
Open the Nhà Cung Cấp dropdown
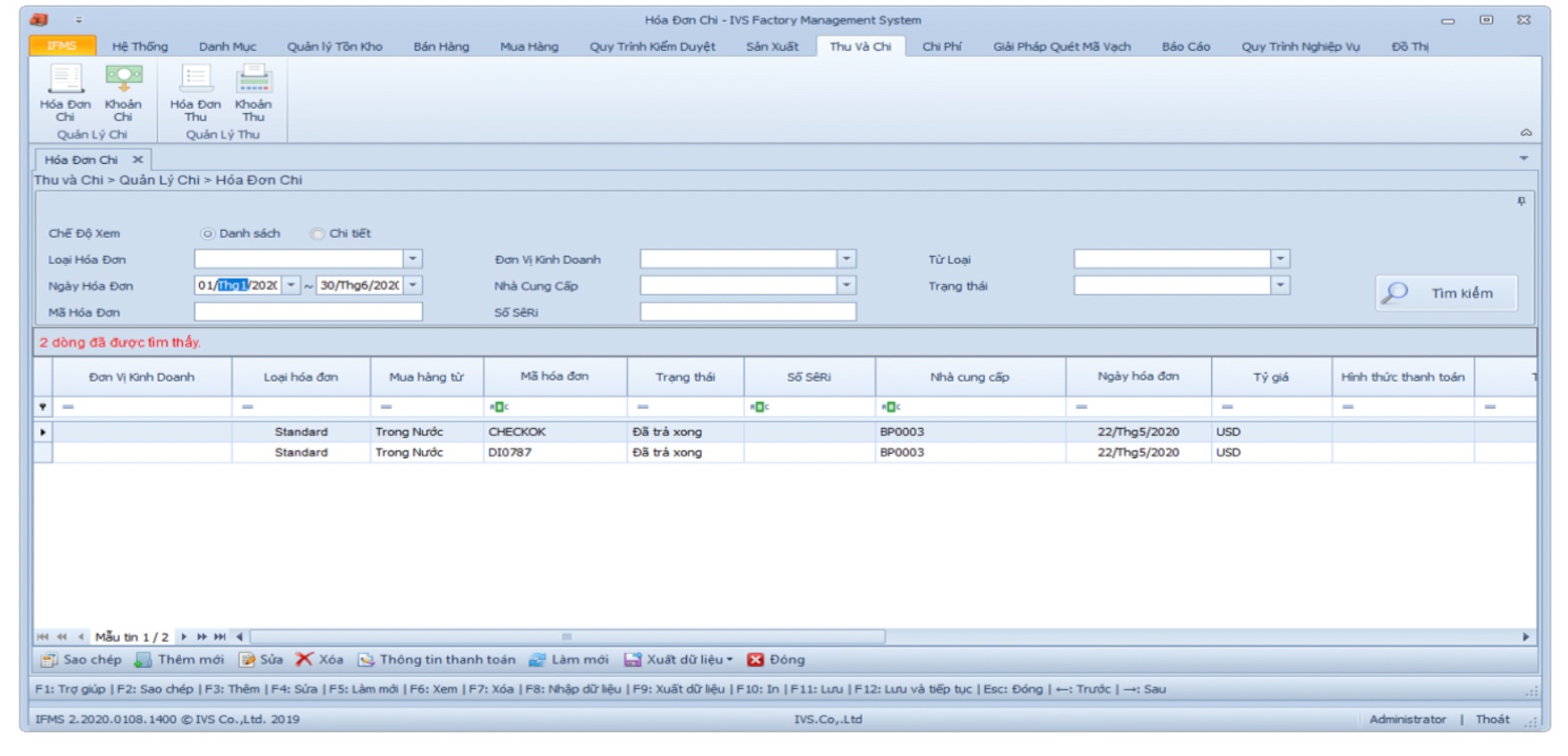click(x=846, y=285)
